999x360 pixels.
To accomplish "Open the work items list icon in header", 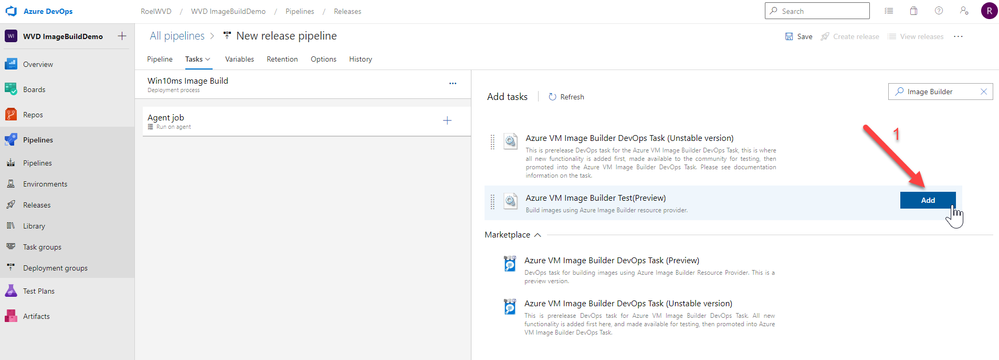I will coord(889,11).
